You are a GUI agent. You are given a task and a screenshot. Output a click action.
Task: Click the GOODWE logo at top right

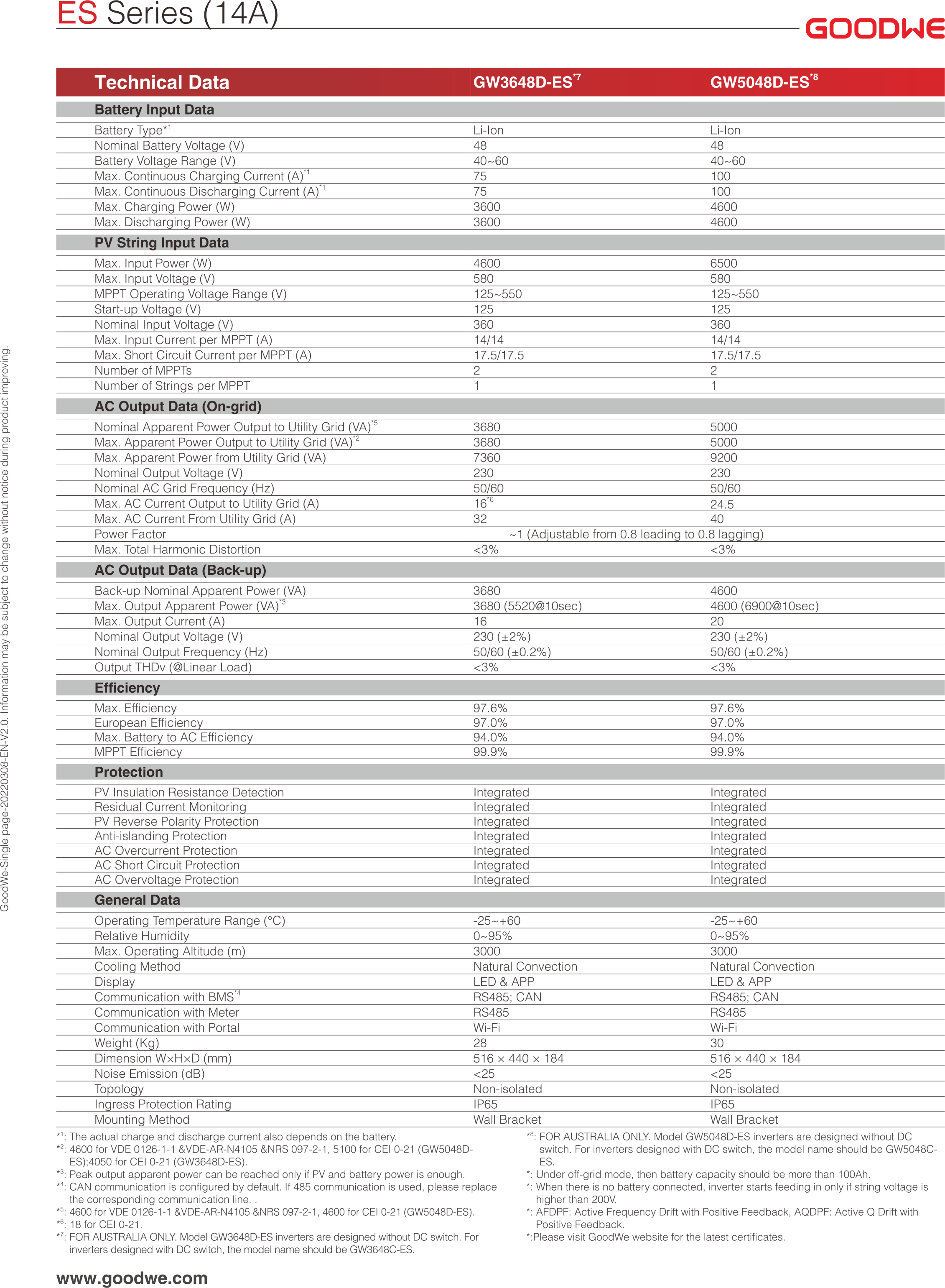pos(875,28)
